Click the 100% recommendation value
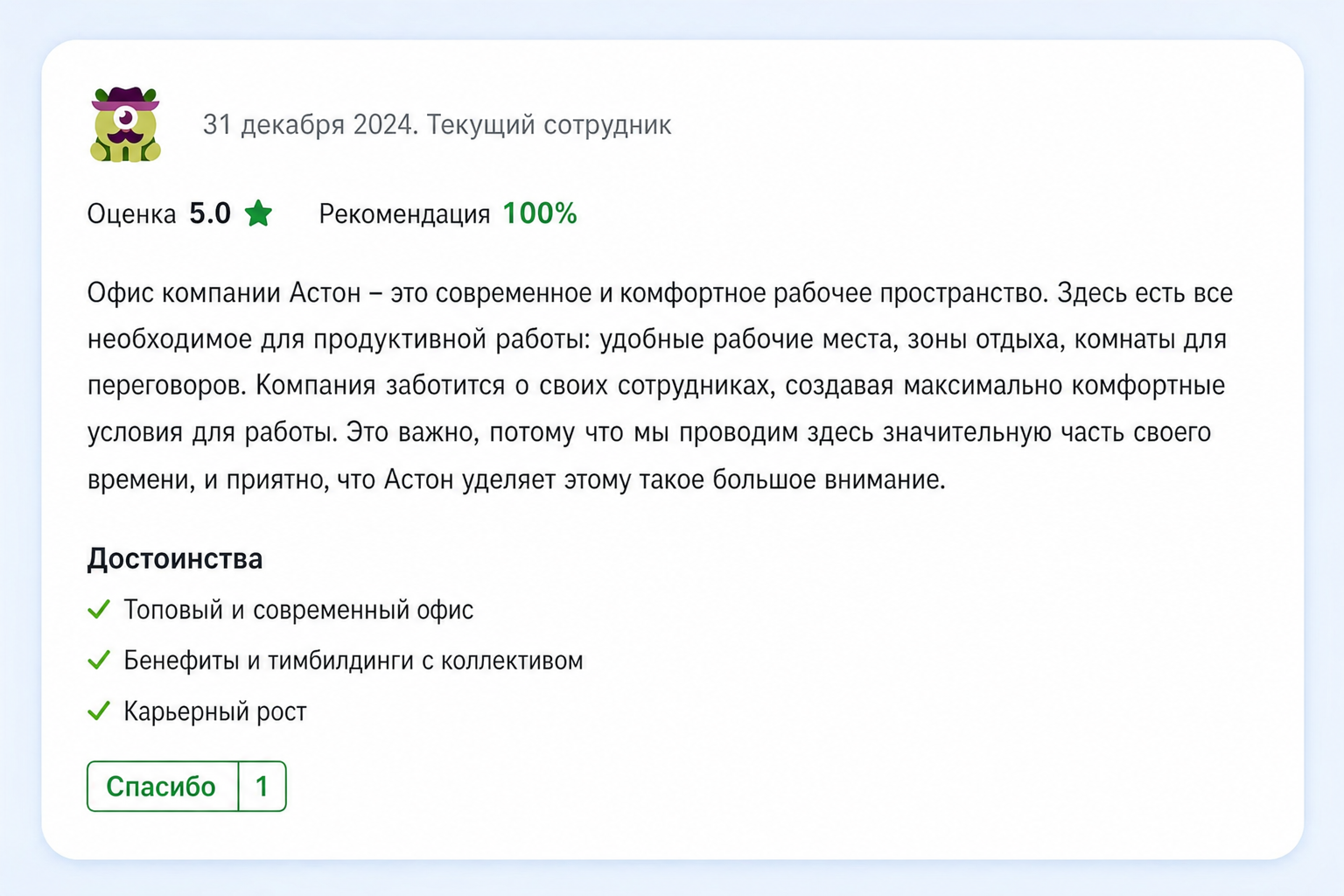1344x896 pixels. pos(540,213)
